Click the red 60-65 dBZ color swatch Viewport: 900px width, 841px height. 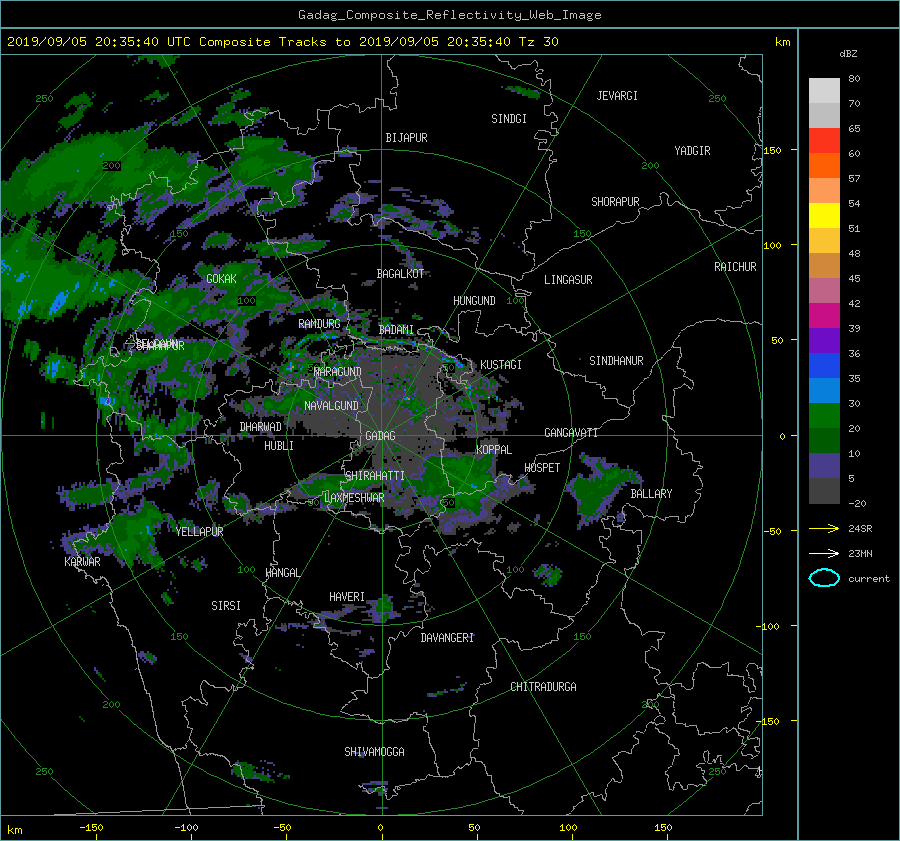824,141
